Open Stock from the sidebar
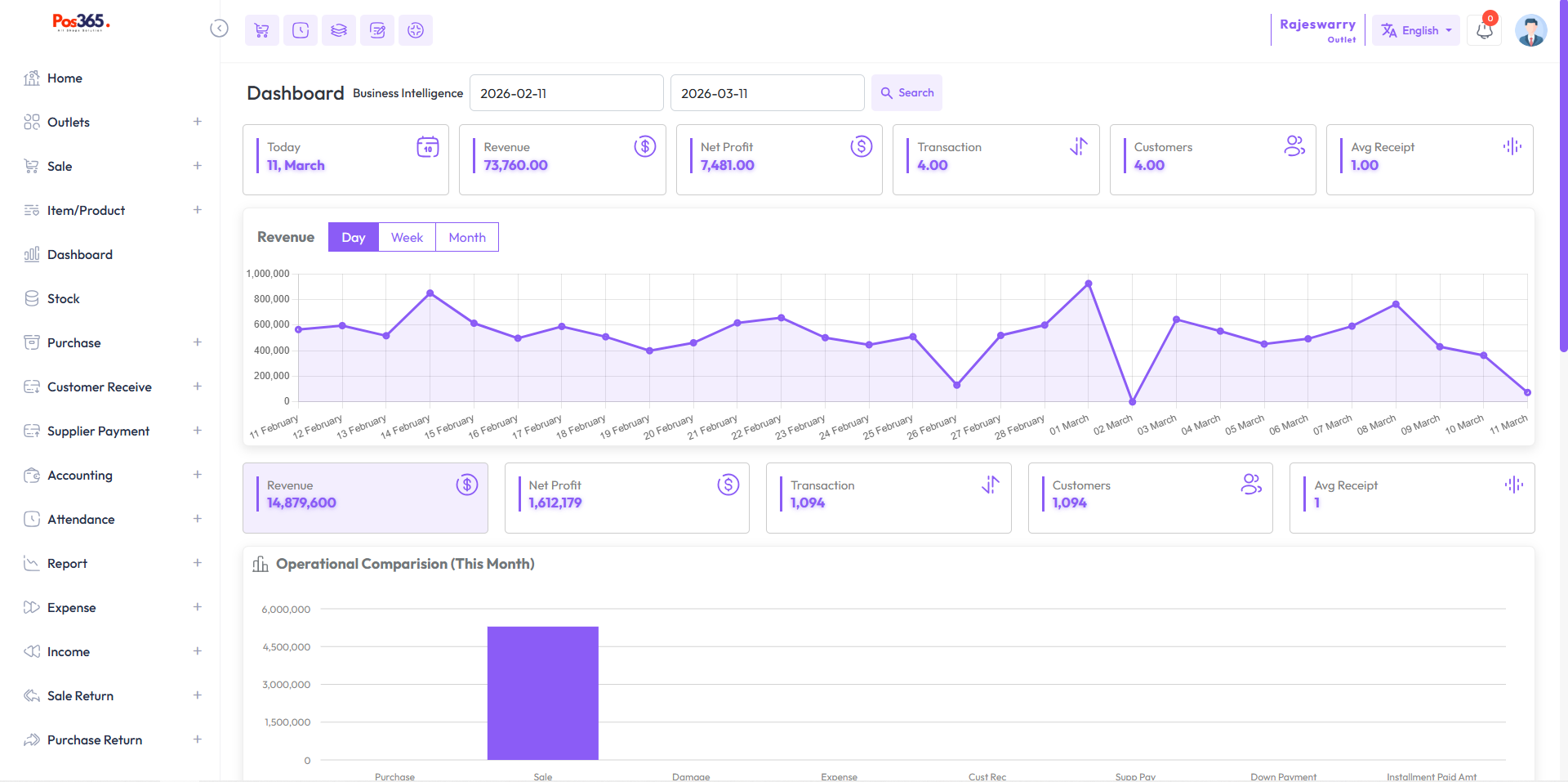Image resolution: width=1568 pixels, height=782 pixels. (x=64, y=299)
